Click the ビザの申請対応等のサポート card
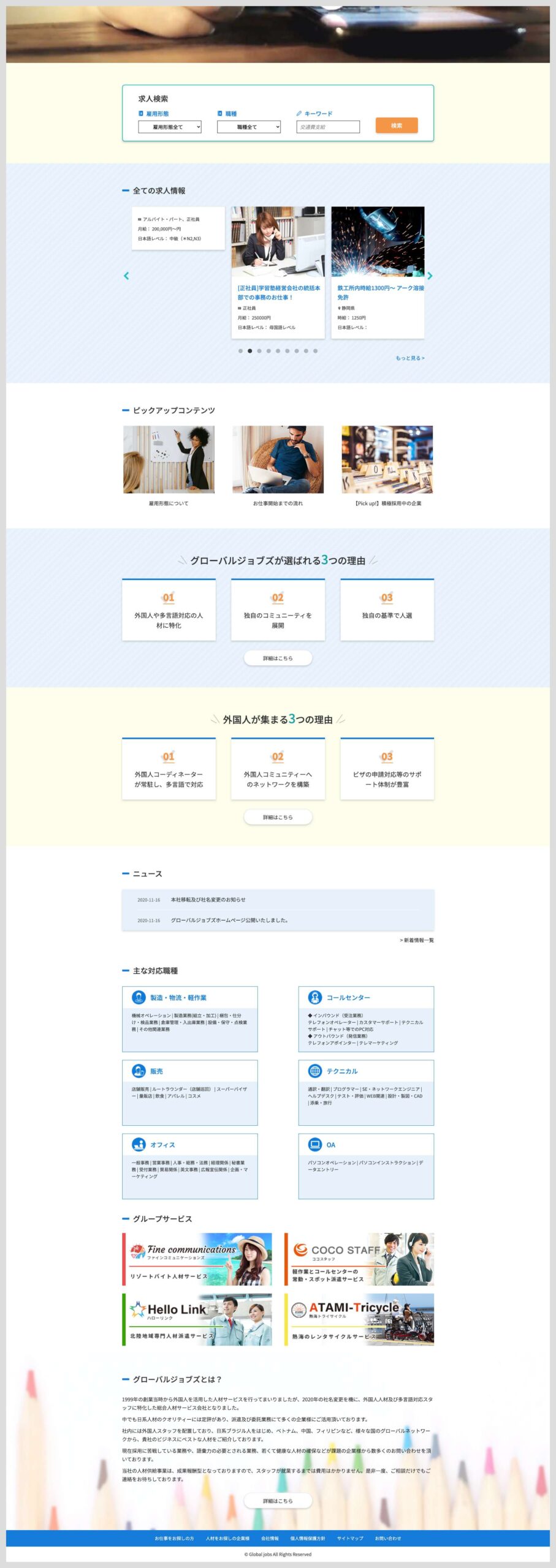The height and width of the screenshot is (1568, 556). tap(387, 768)
